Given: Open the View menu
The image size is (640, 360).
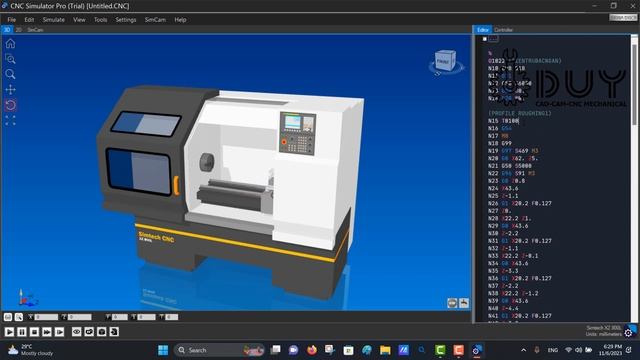Looking at the screenshot, I should [x=79, y=20].
